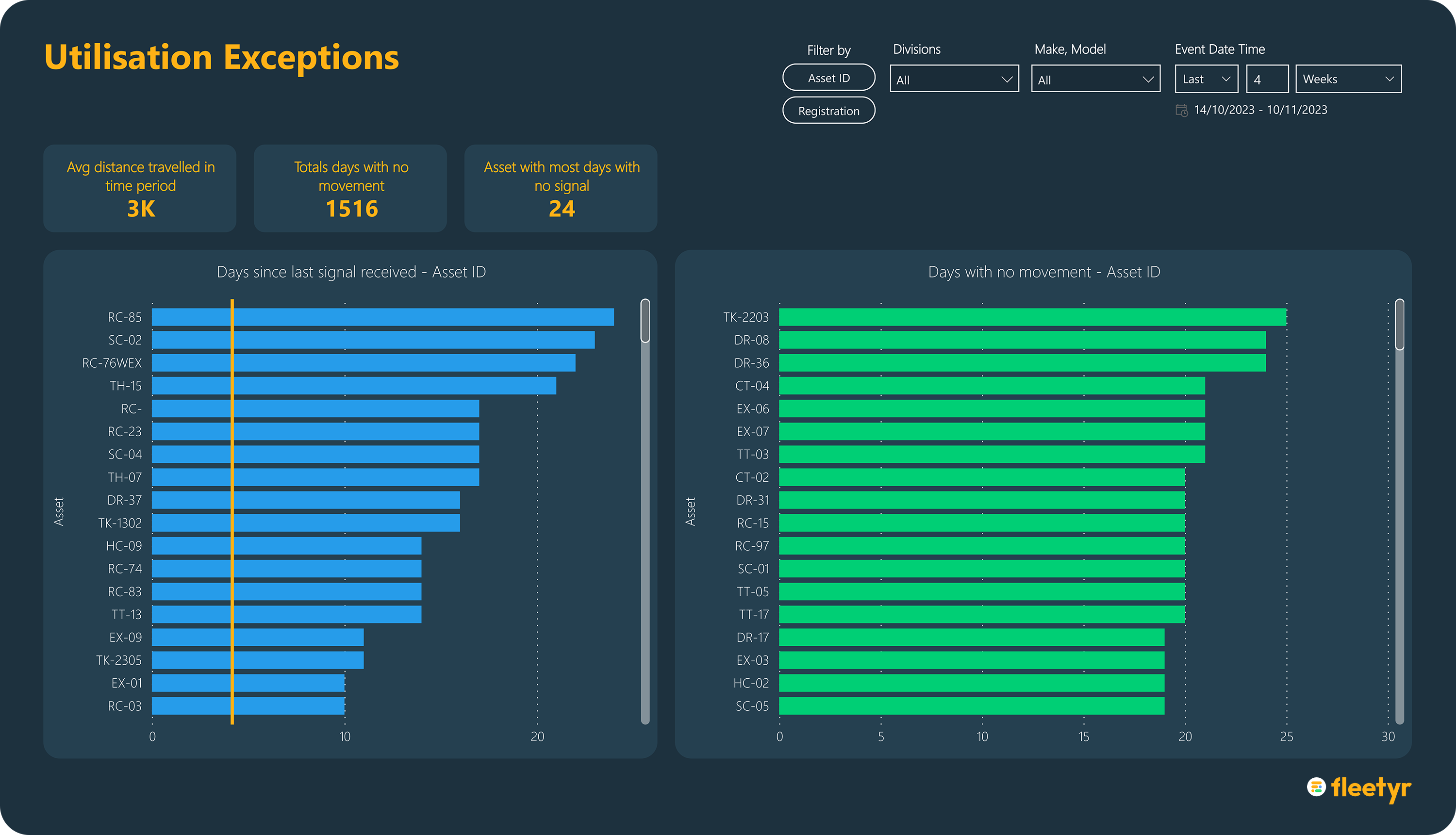
Task: Select the RC-23 blue bar
Action: pos(315,431)
